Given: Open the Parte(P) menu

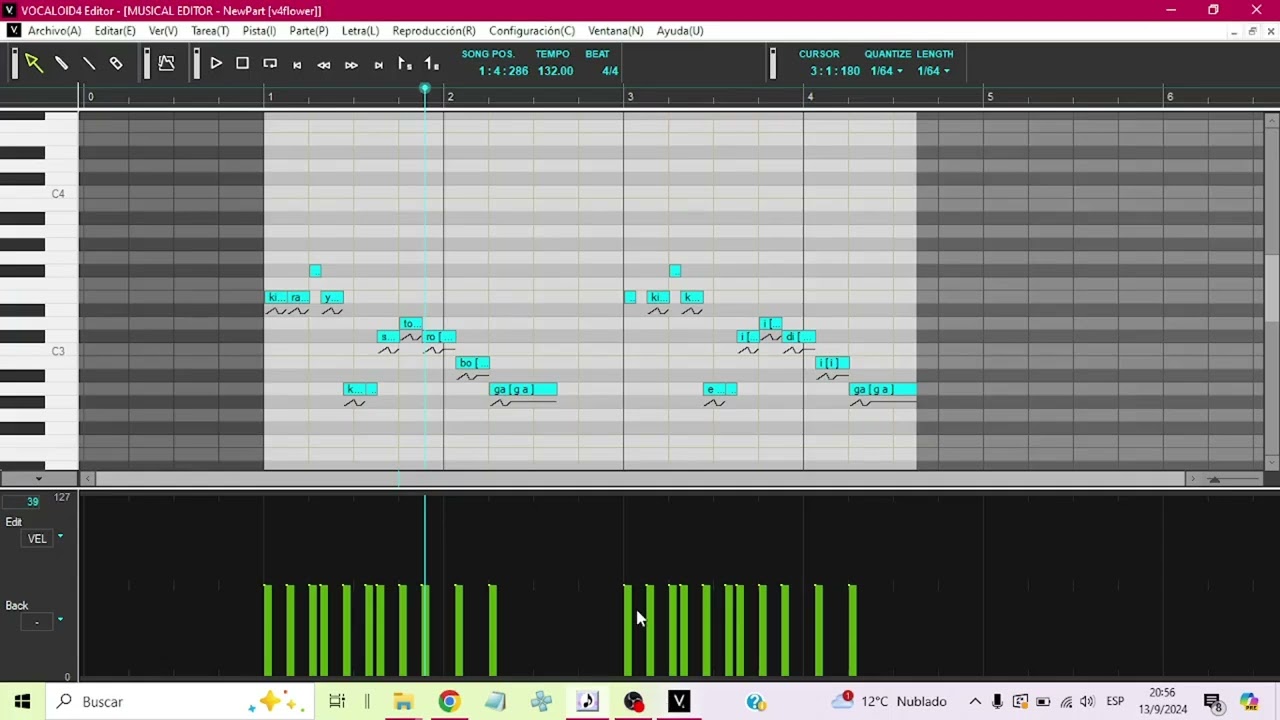Looking at the screenshot, I should [x=309, y=31].
